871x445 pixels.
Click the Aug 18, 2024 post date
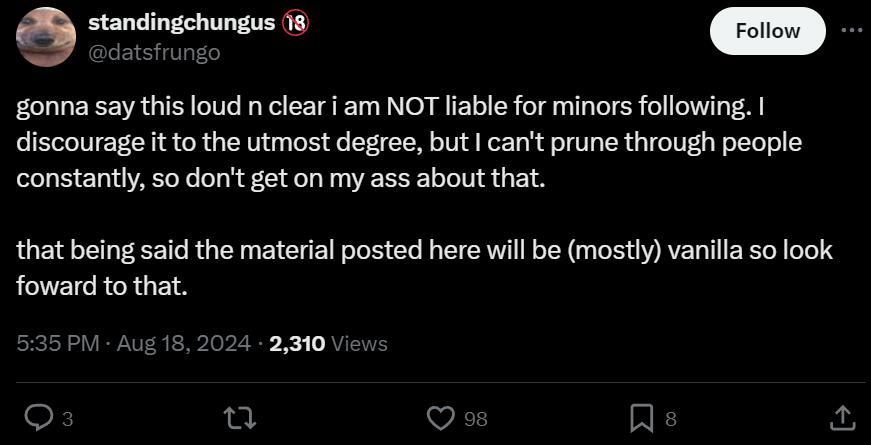[183, 343]
